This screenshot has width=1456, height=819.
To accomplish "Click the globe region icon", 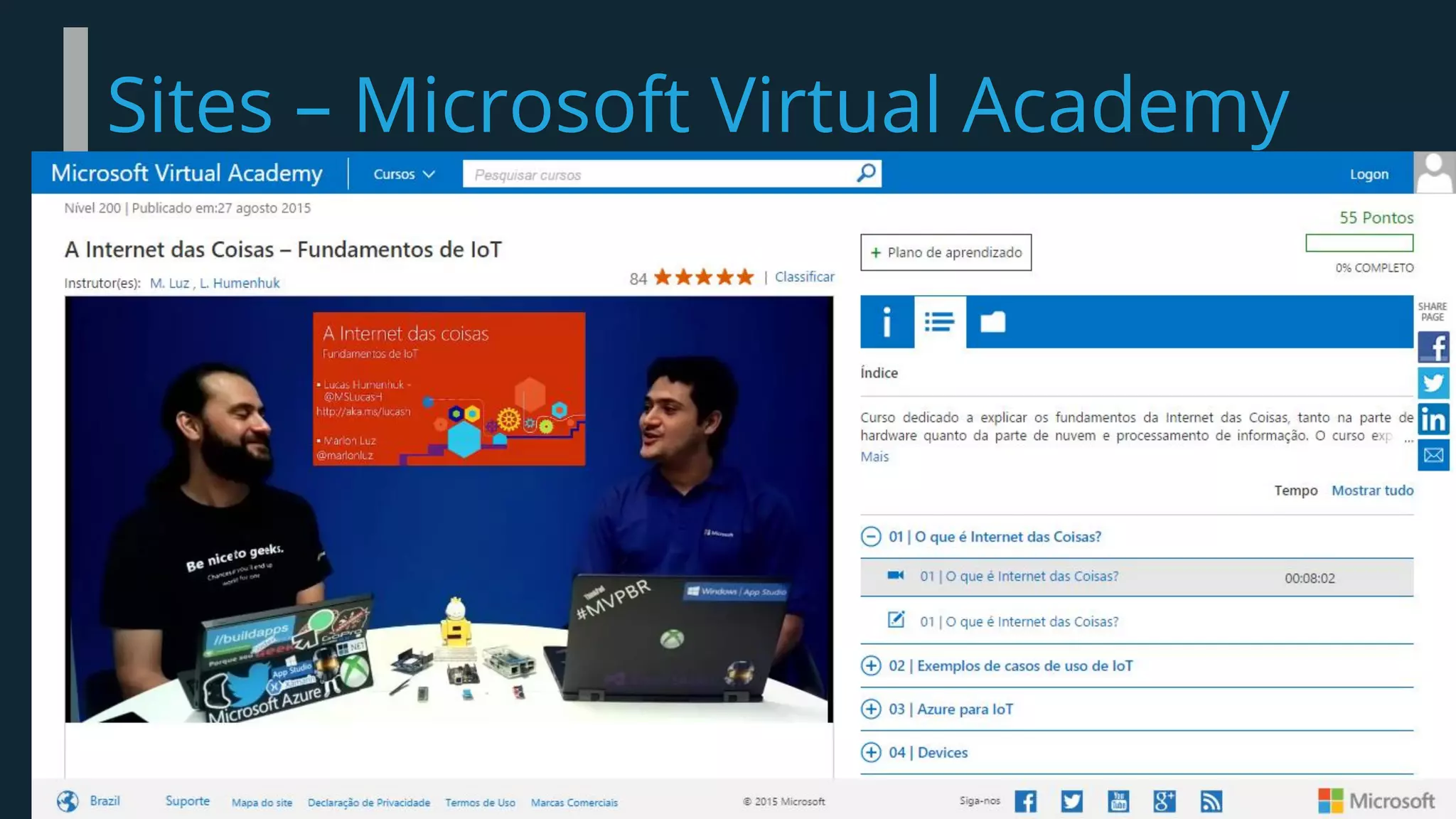I will 68,801.
